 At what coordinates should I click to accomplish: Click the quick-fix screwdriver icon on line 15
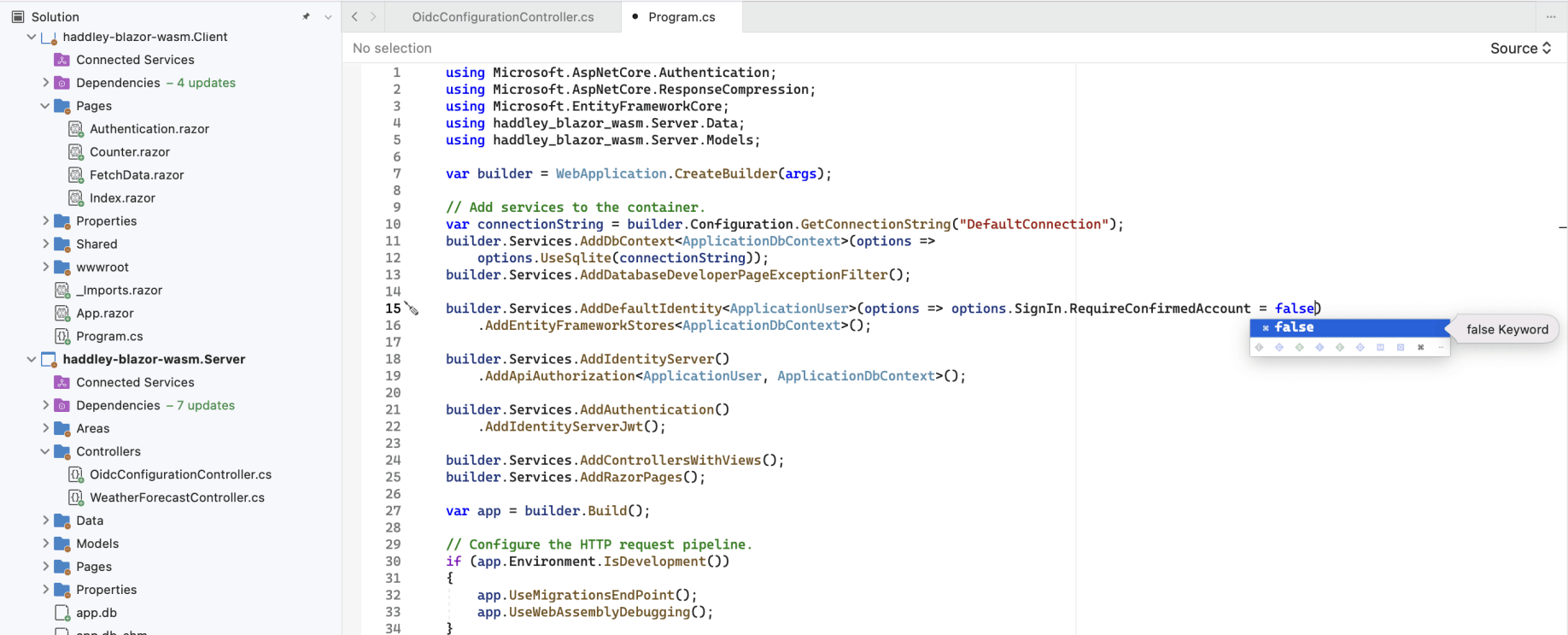pos(412,309)
